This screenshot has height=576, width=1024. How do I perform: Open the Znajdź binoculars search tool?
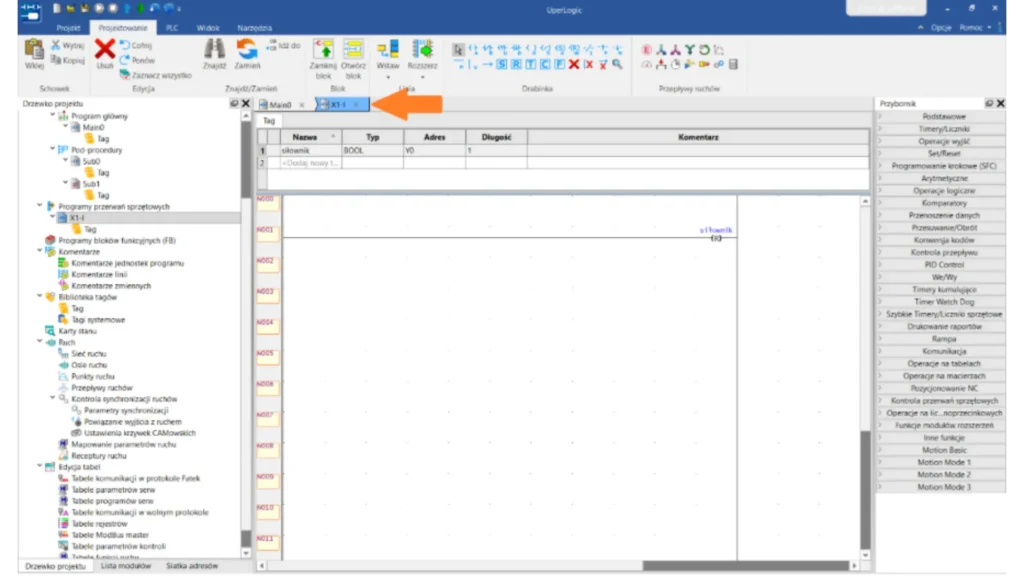pyautogui.click(x=214, y=49)
